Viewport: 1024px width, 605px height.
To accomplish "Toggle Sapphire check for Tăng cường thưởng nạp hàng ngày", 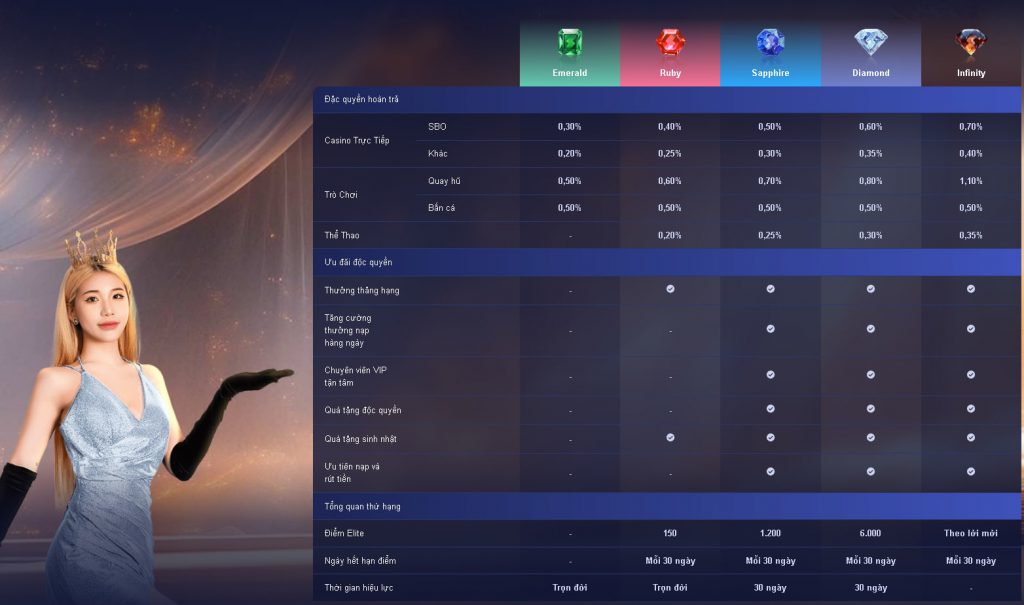I will pos(770,329).
